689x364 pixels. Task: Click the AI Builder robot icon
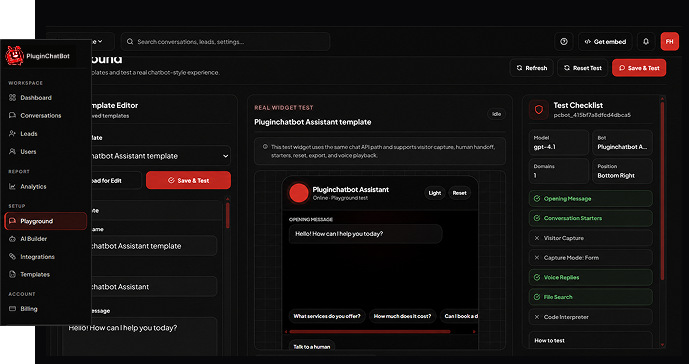(x=12, y=239)
